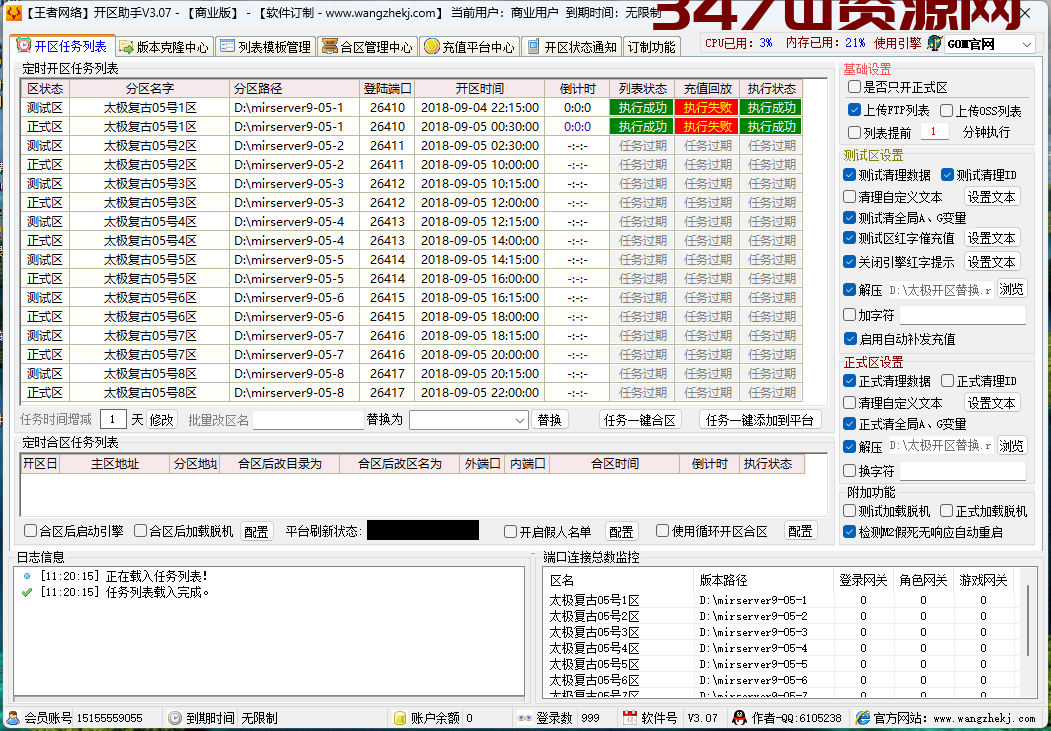Click 浏览 in the 正式区设置 section

tap(1011, 446)
